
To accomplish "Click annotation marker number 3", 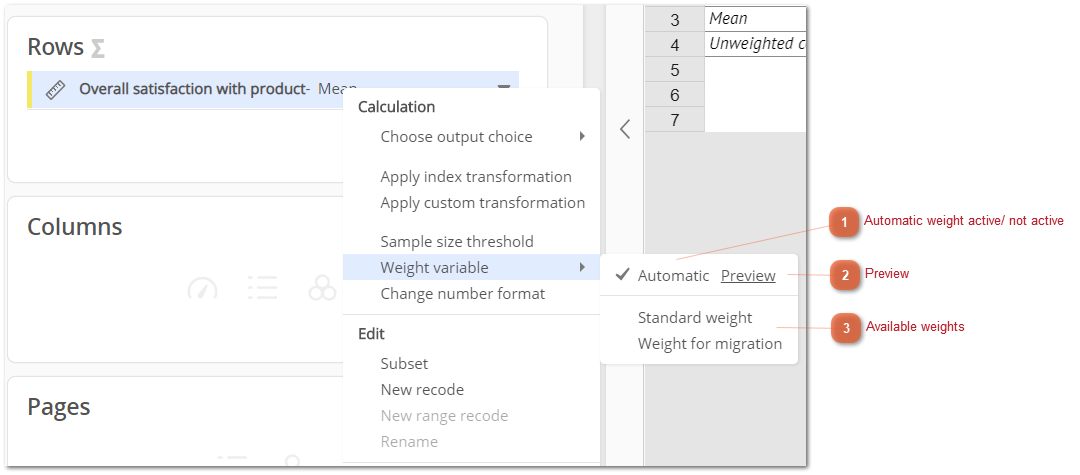I will pos(846,328).
